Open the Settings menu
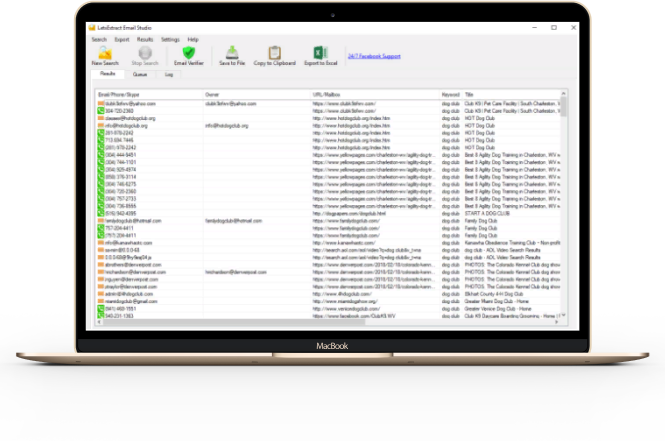 tap(170, 39)
